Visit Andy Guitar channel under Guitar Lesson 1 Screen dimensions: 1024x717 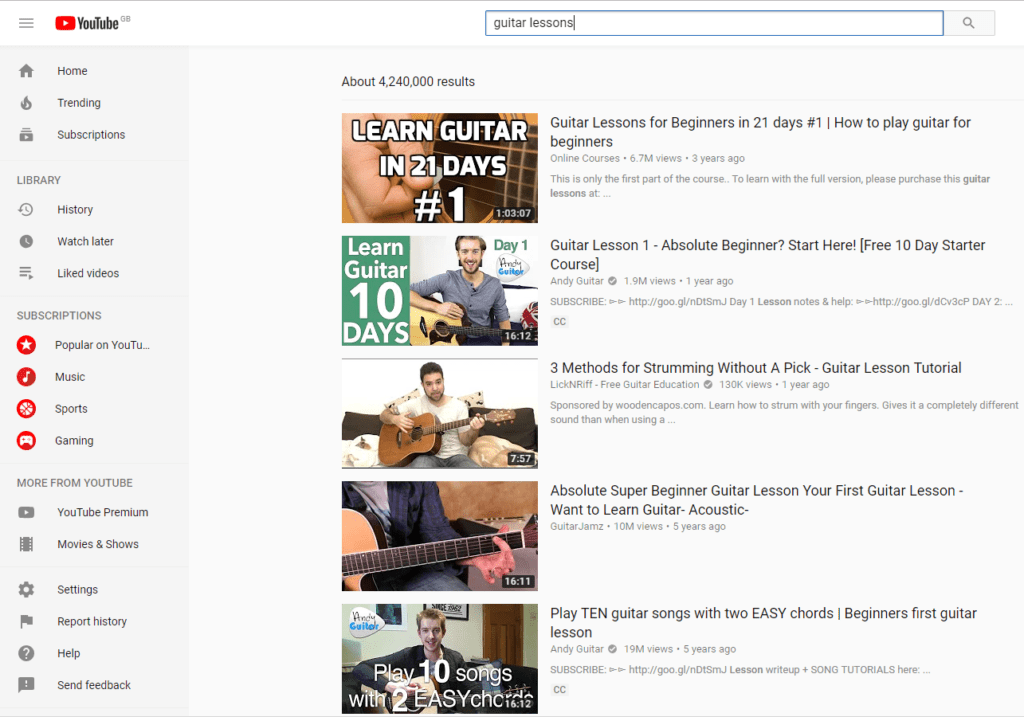[x=577, y=281]
